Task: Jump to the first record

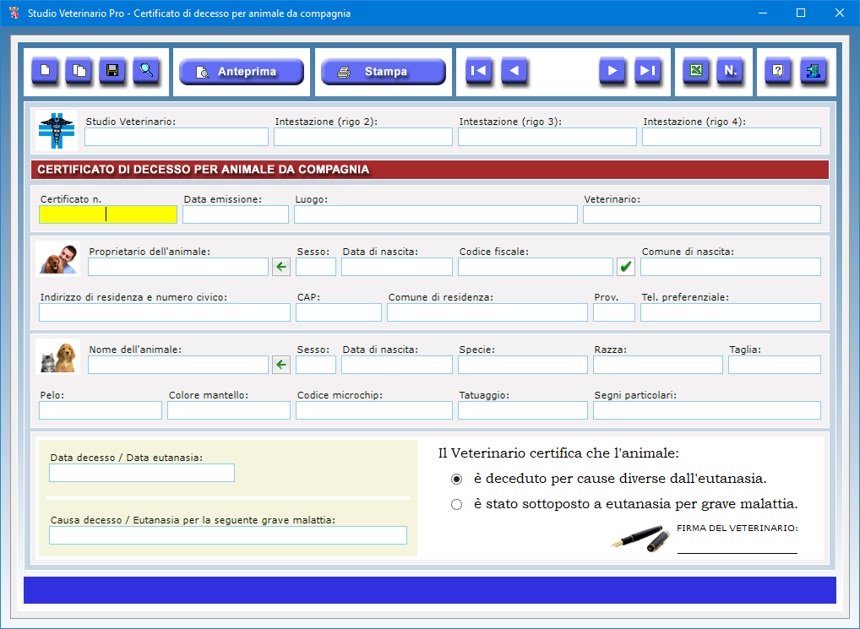Action: coord(479,71)
